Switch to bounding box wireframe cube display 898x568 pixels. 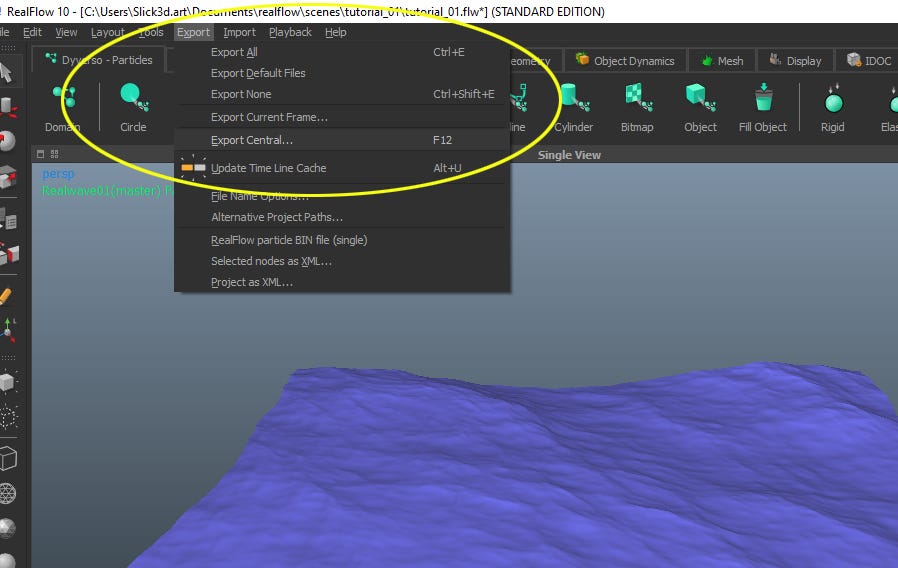click(x=8, y=459)
